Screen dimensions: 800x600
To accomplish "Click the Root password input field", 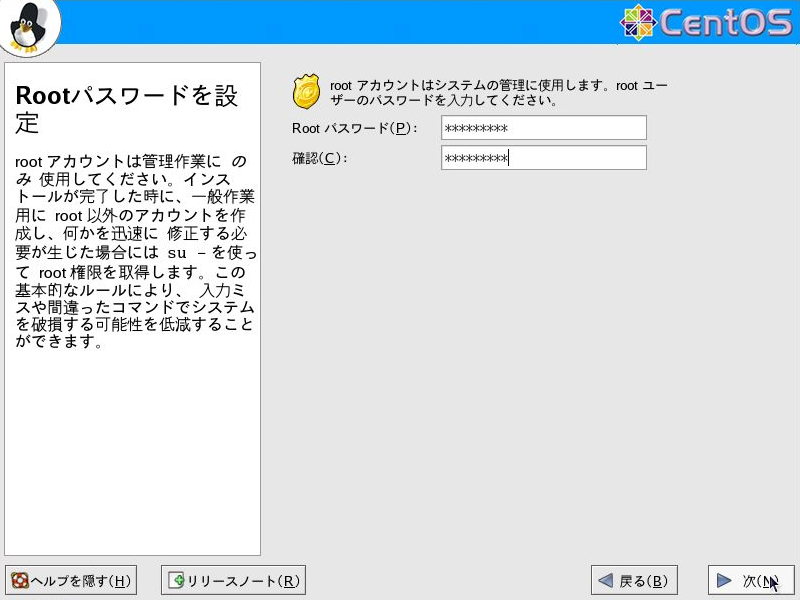I will [x=544, y=128].
